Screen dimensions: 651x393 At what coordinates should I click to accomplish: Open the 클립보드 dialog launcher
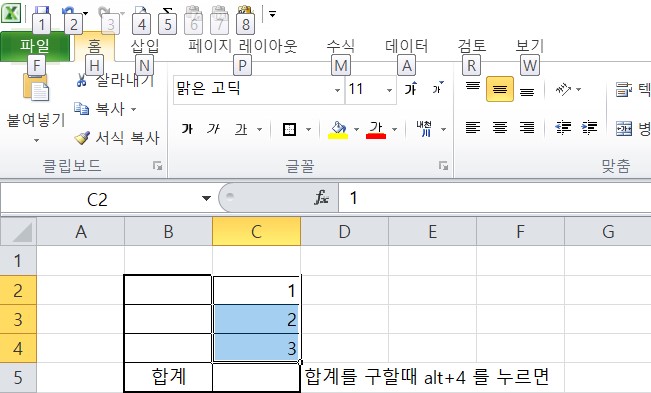pyautogui.click(x=157, y=166)
